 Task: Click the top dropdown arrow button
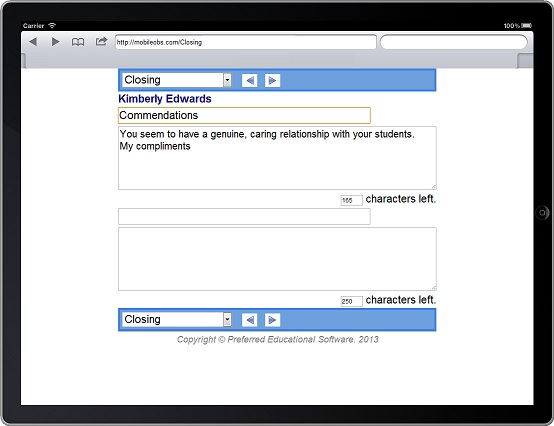coord(228,80)
